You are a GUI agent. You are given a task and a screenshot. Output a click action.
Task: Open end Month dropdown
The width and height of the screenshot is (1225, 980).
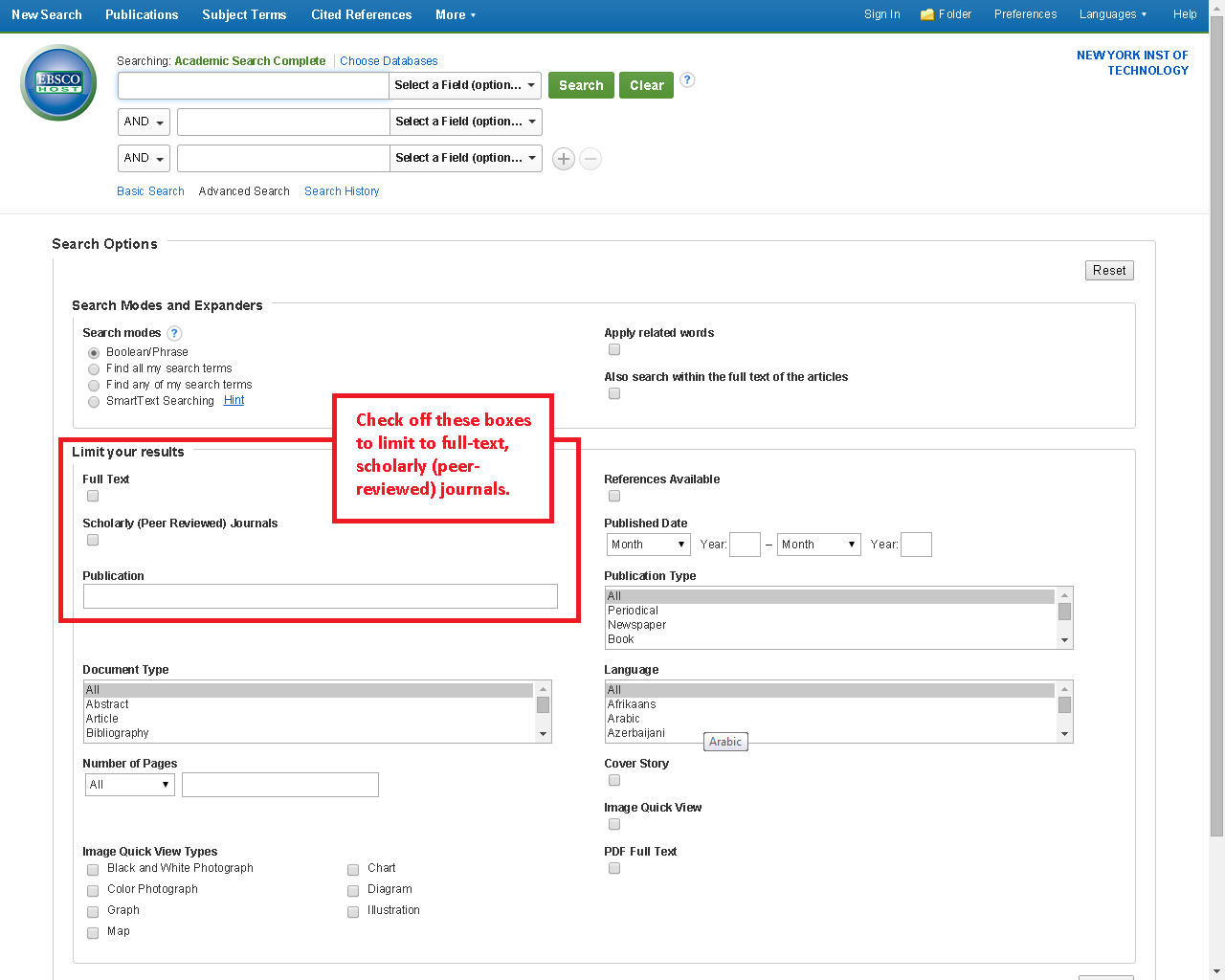(819, 545)
